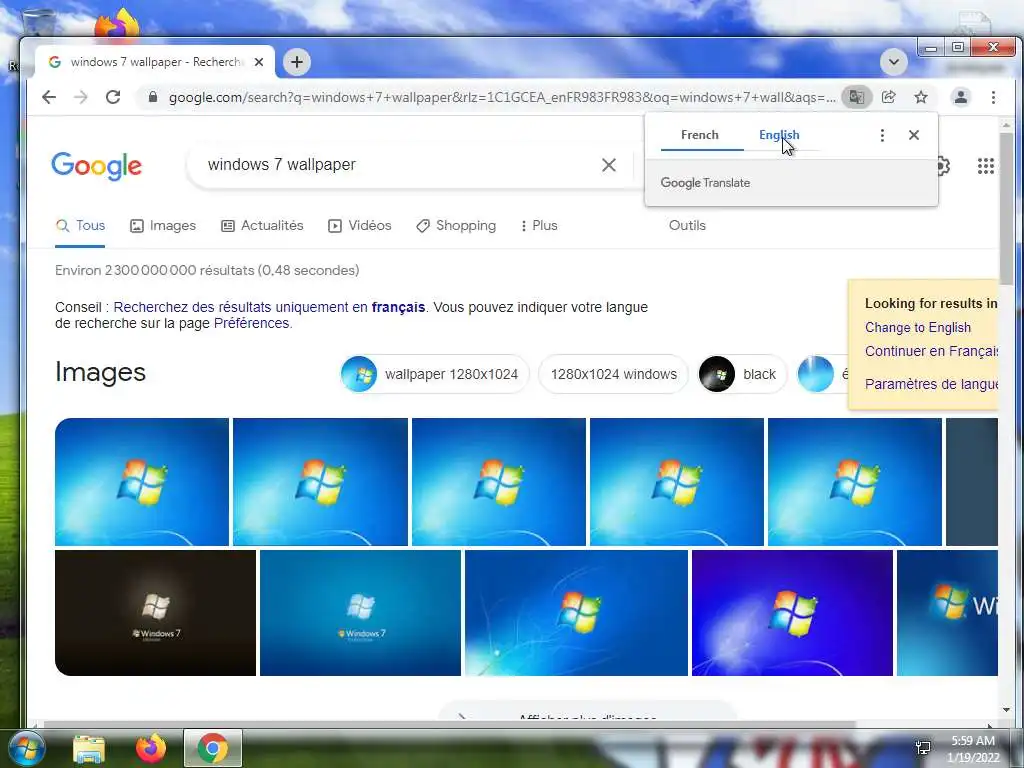The width and height of the screenshot is (1024, 768).
Task: Click the Google logo
Action: pos(97,166)
